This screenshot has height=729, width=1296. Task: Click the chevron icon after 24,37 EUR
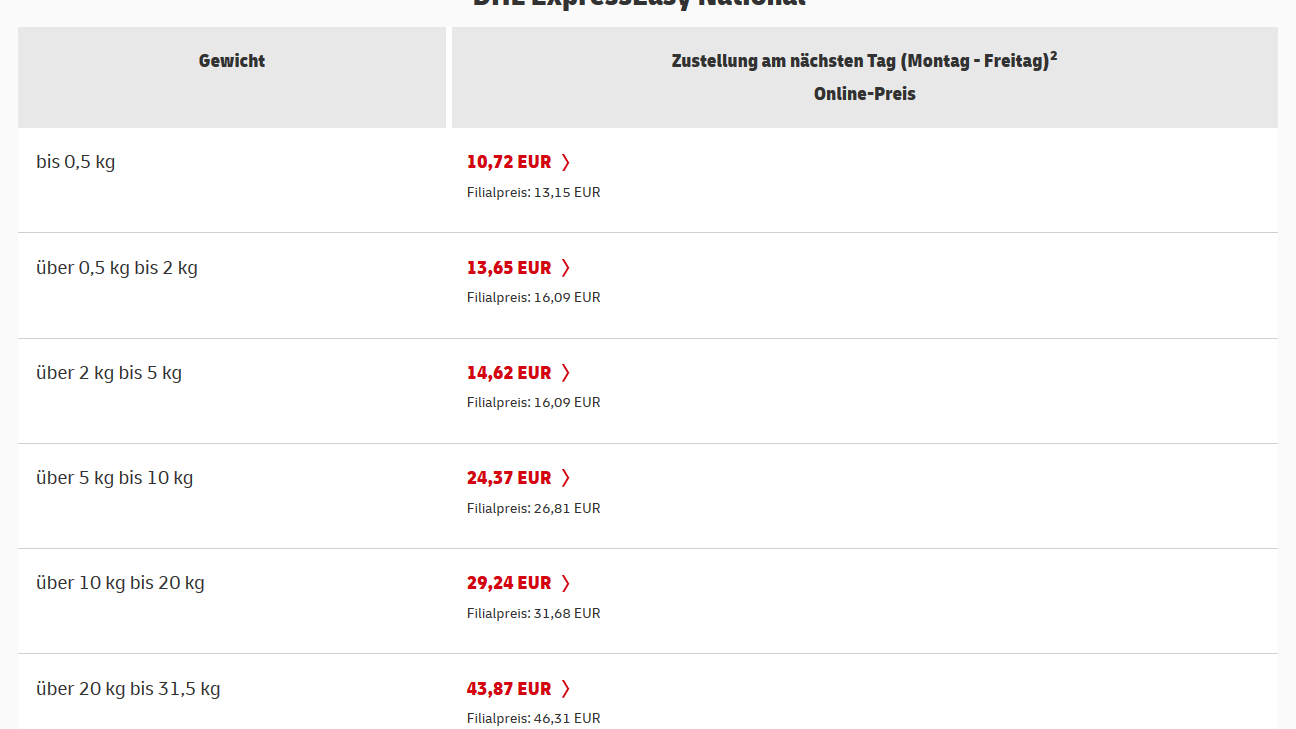coord(566,478)
